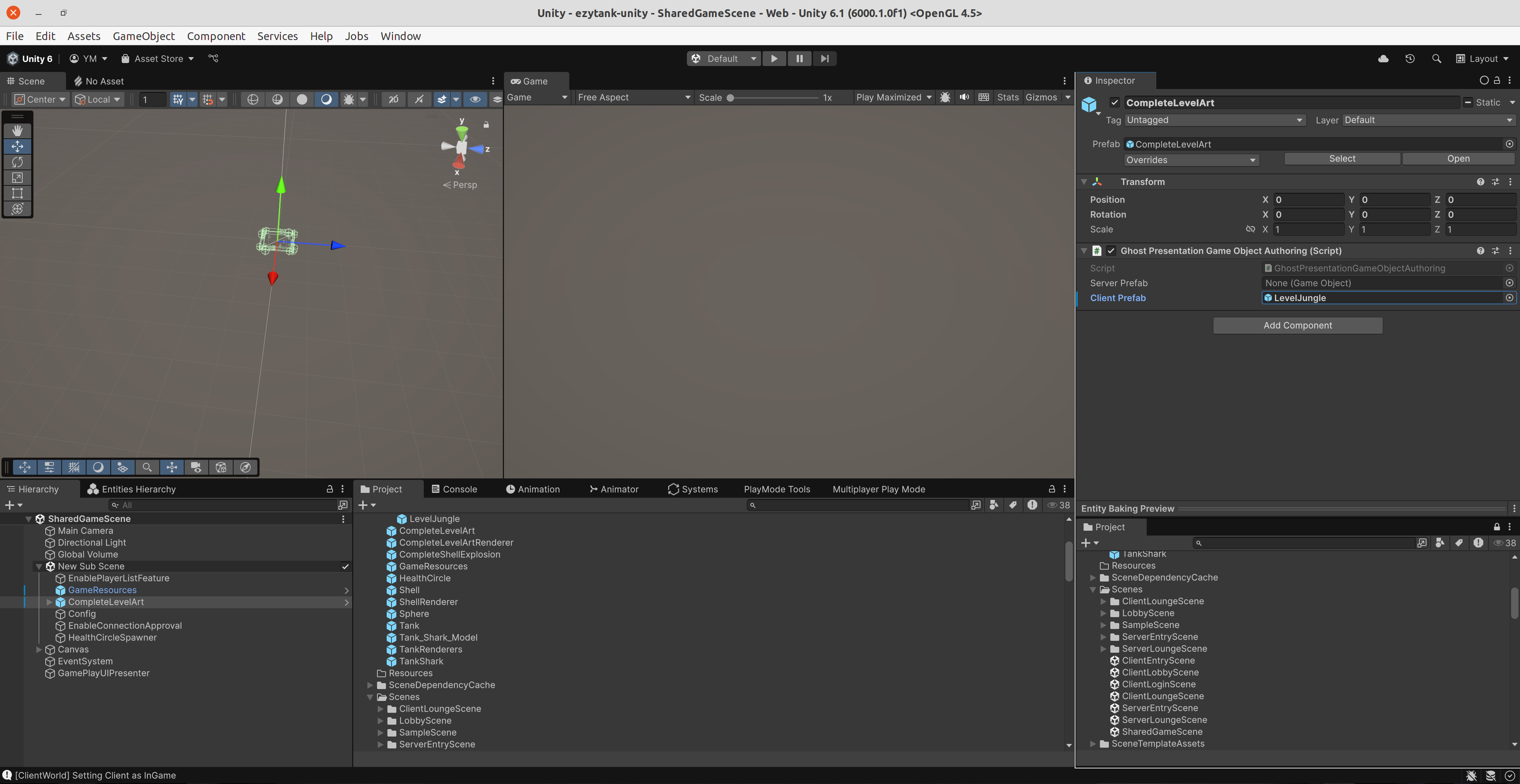Select the Rect Transform tool
The height and width of the screenshot is (784, 1520).
click(x=17, y=193)
